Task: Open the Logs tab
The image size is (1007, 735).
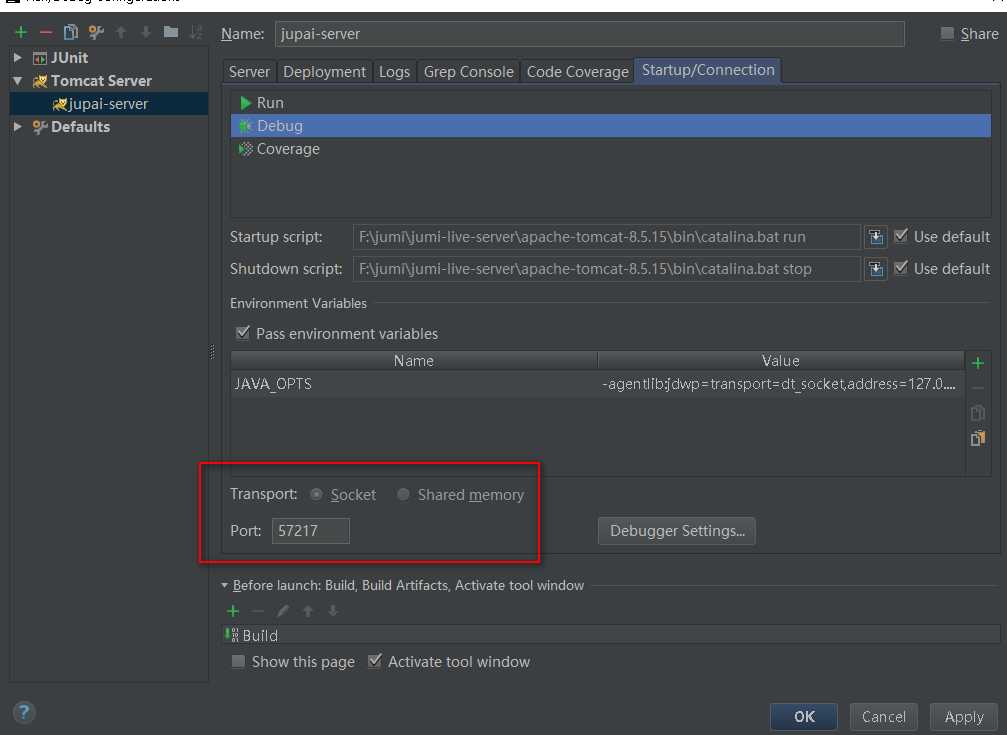Action: pos(394,71)
